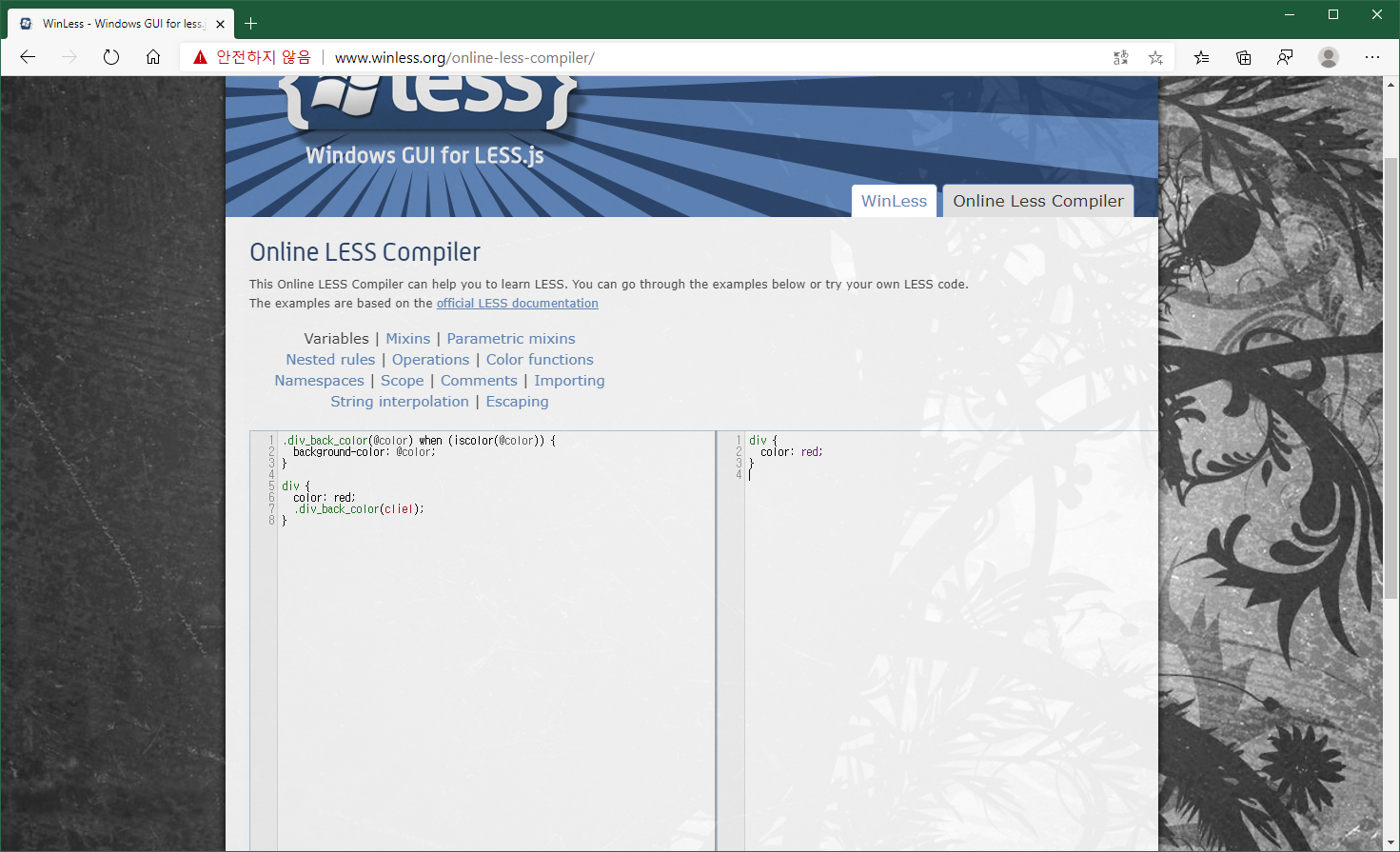Click the Online LESS Compiler heading
The width and height of the screenshot is (1400, 852).
click(x=365, y=251)
